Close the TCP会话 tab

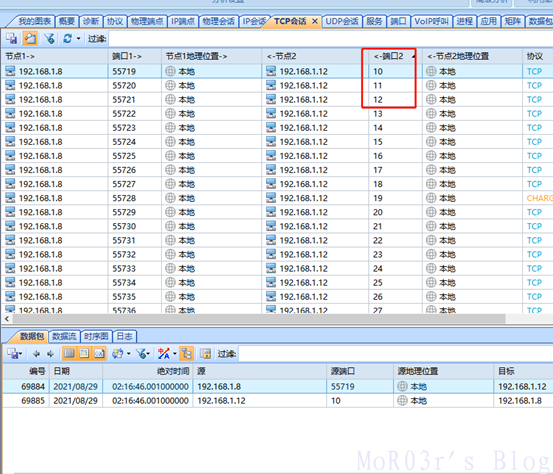point(315,22)
